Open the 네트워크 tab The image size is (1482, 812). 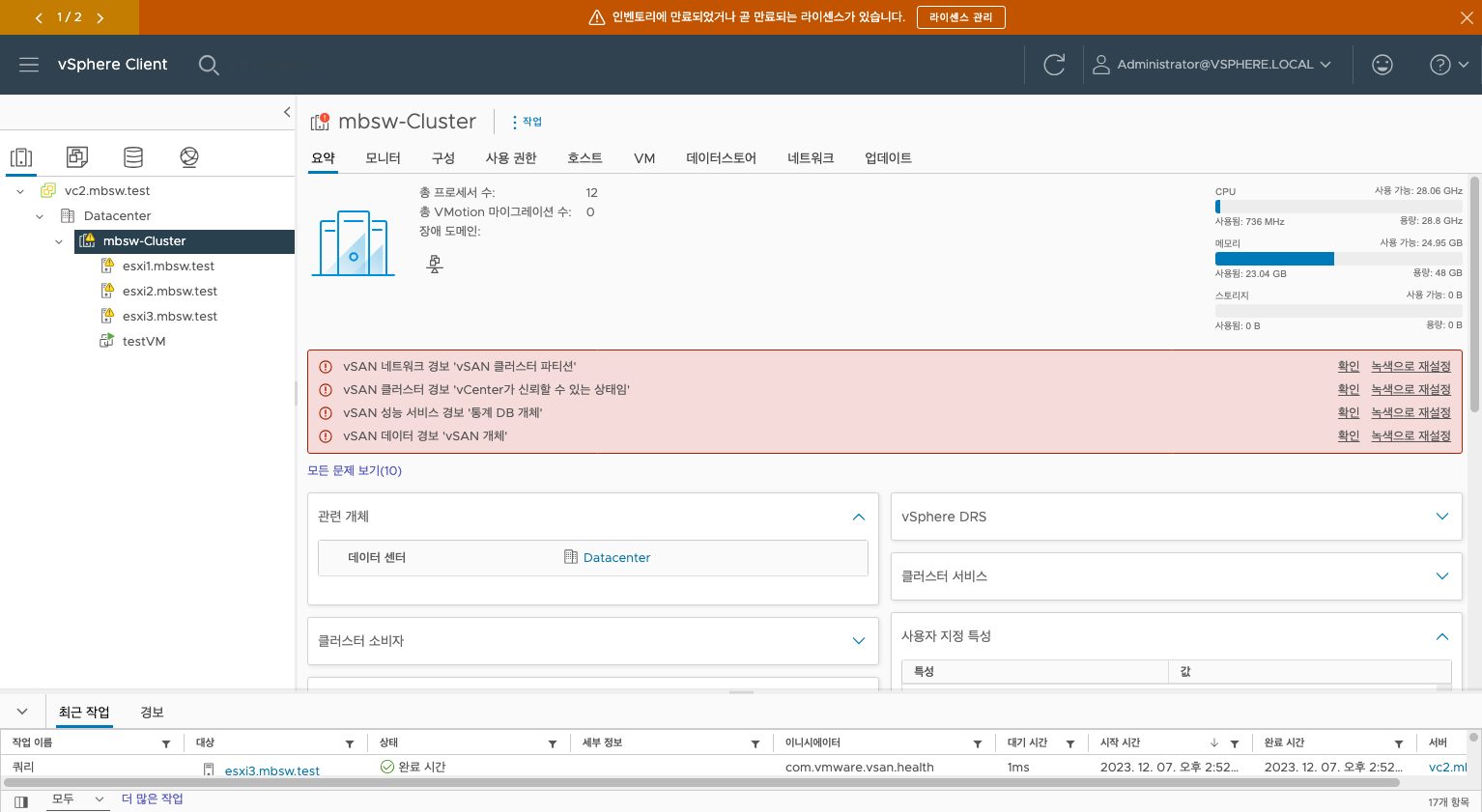coord(811,158)
